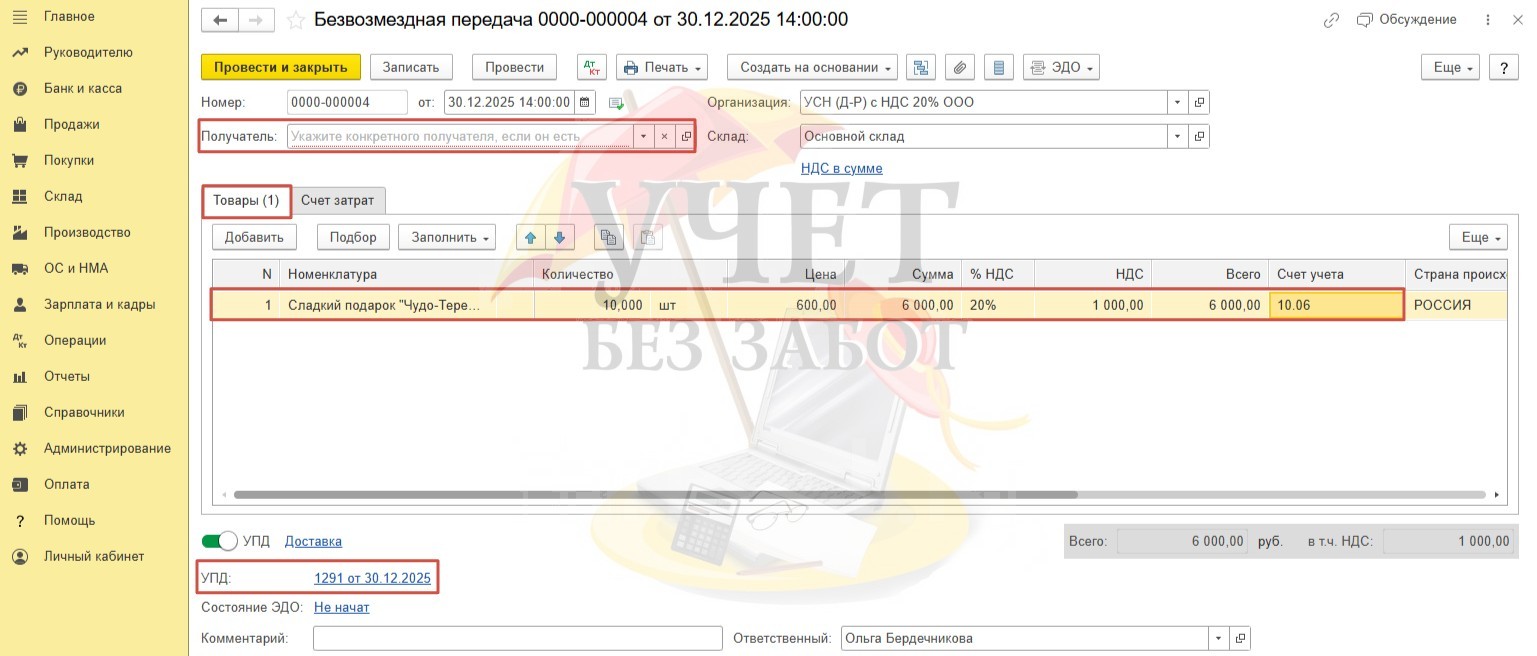The height and width of the screenshot is (656, 1537).
Task: Open Производство section in sidebar
Action: pyautogui.click(x=87, y=232)
